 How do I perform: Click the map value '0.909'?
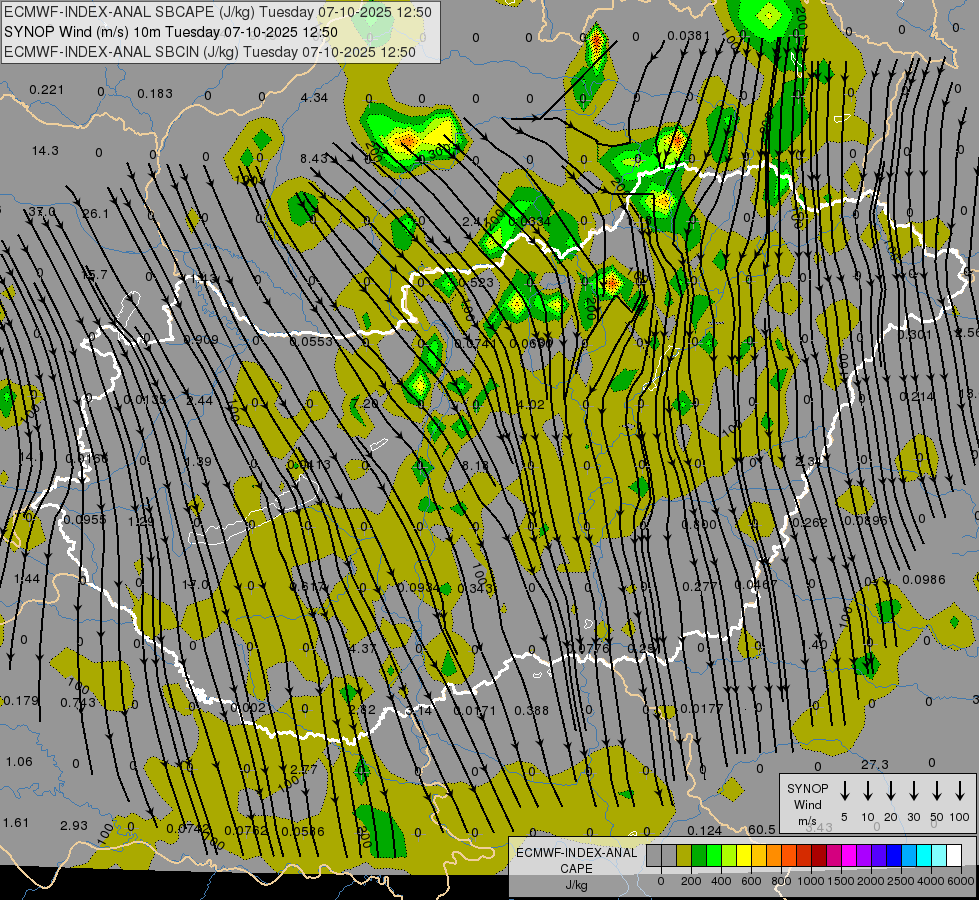click(201, 340)
